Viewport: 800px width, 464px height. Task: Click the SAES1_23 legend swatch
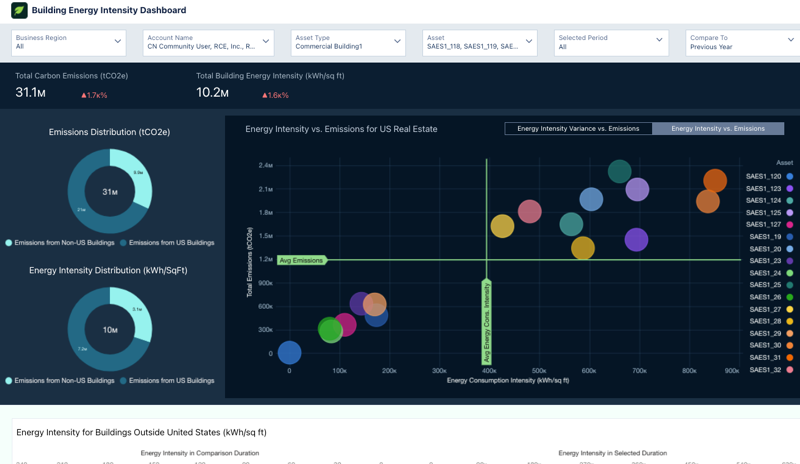tap(789, 261)
